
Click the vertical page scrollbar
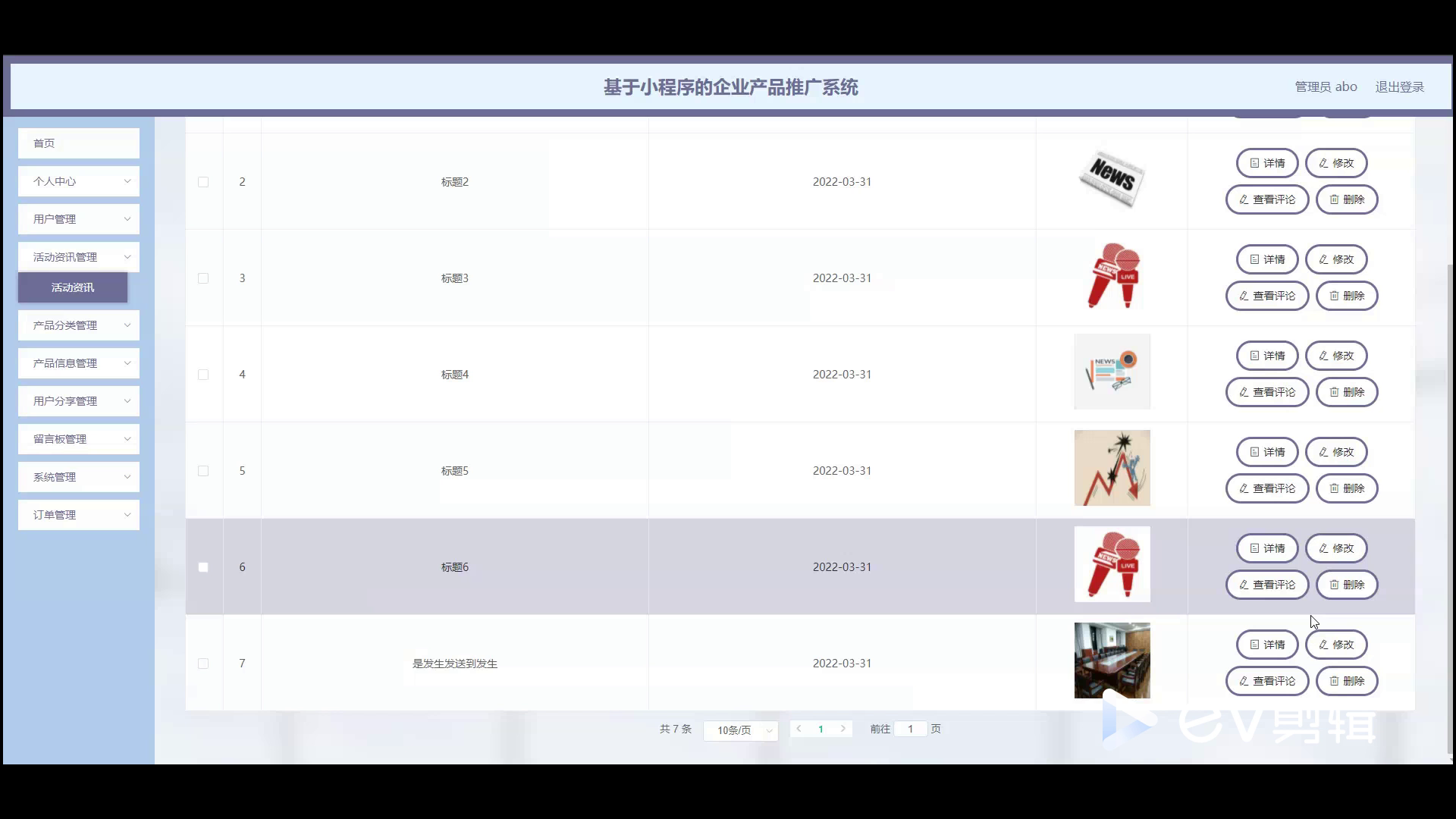pos(1451,508)
